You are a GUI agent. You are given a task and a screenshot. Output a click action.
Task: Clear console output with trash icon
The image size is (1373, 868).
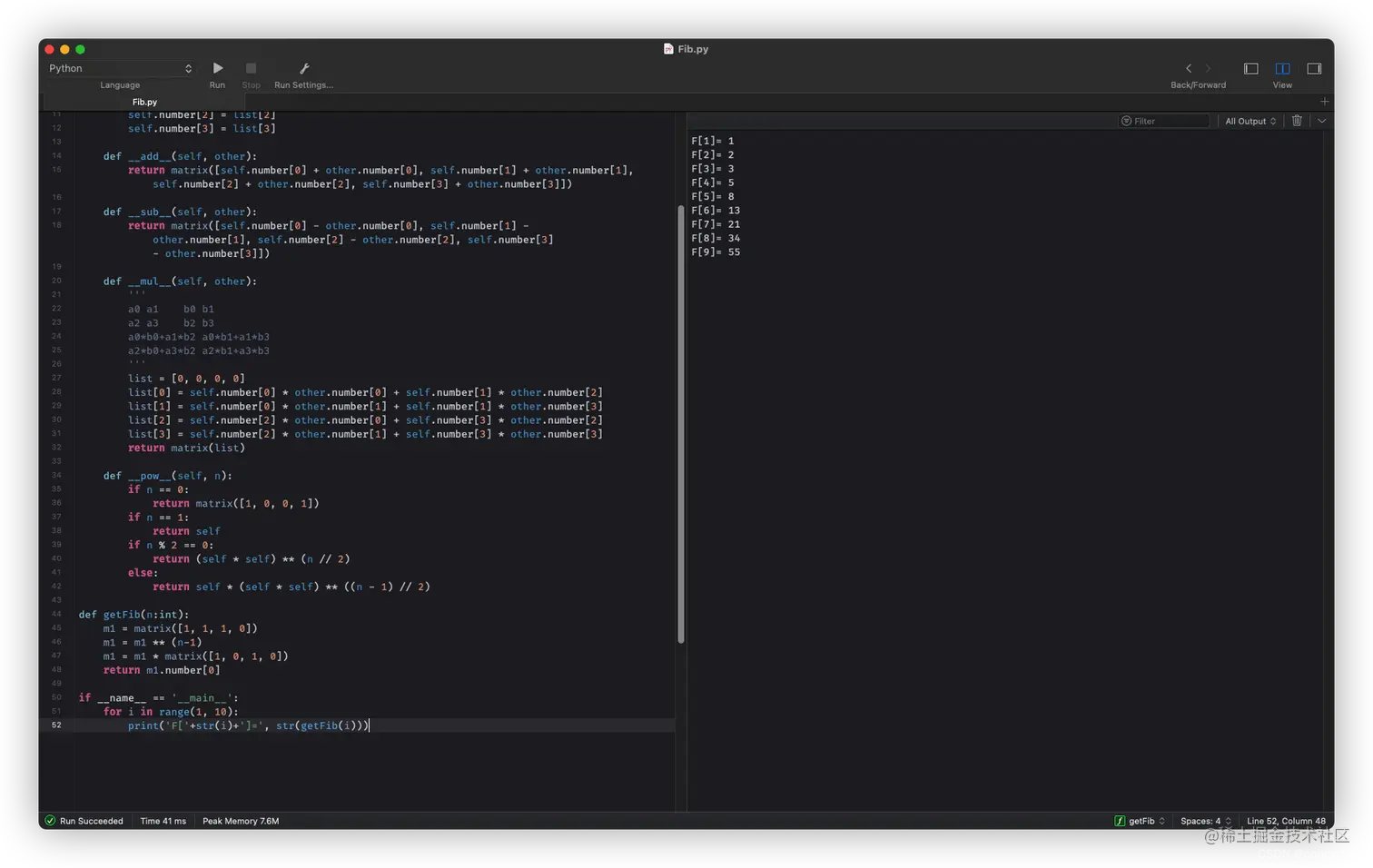1297,121
